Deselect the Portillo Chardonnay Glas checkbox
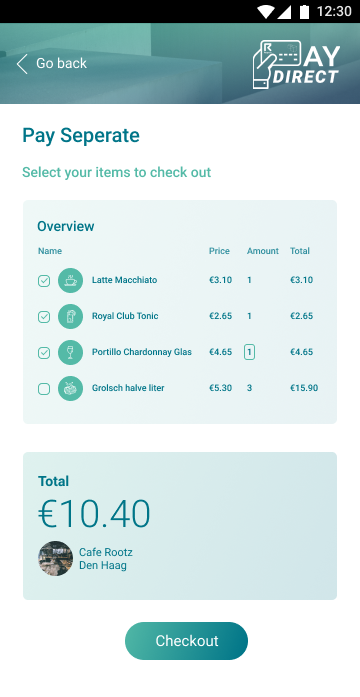360x697 pixels. click(x=44, y=353)
